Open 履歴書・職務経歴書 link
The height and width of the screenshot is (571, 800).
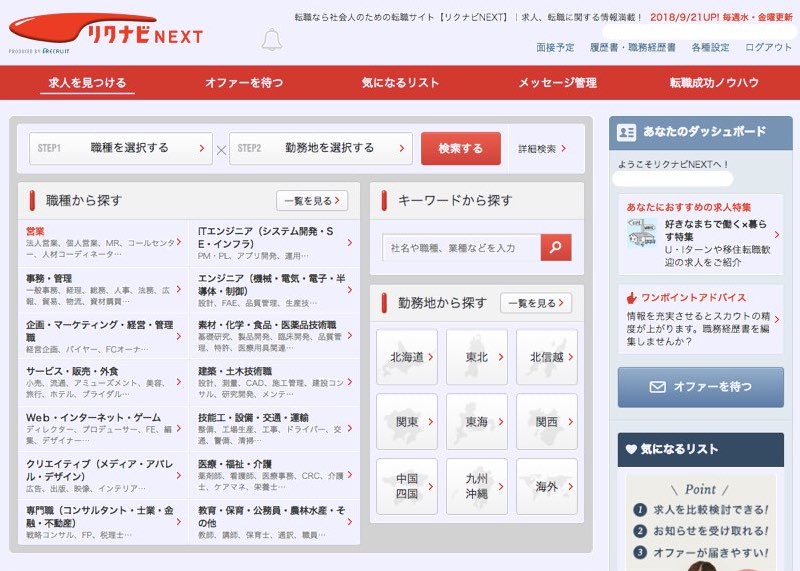point(633,47)
